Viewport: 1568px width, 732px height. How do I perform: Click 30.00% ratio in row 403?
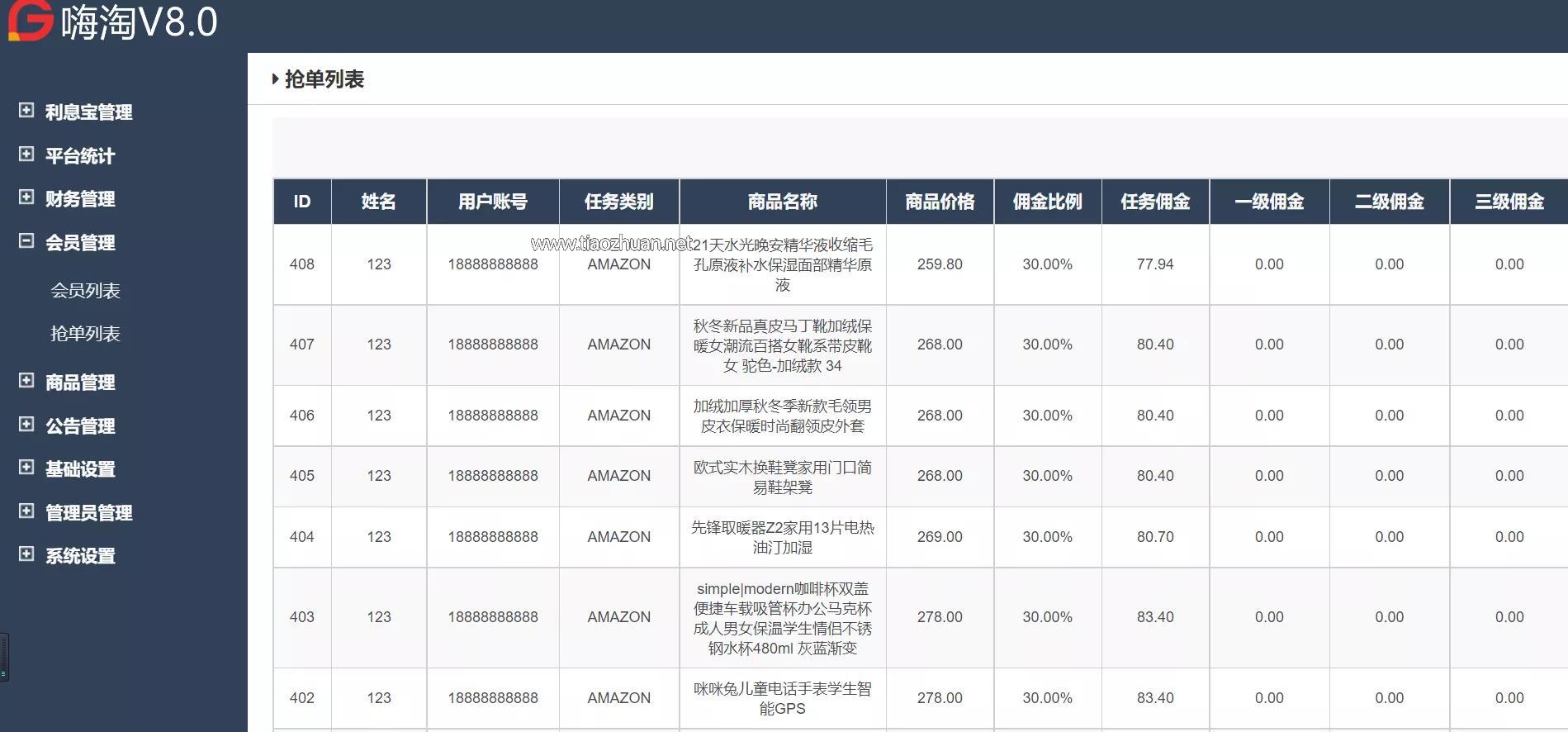tap(1048, 617)
